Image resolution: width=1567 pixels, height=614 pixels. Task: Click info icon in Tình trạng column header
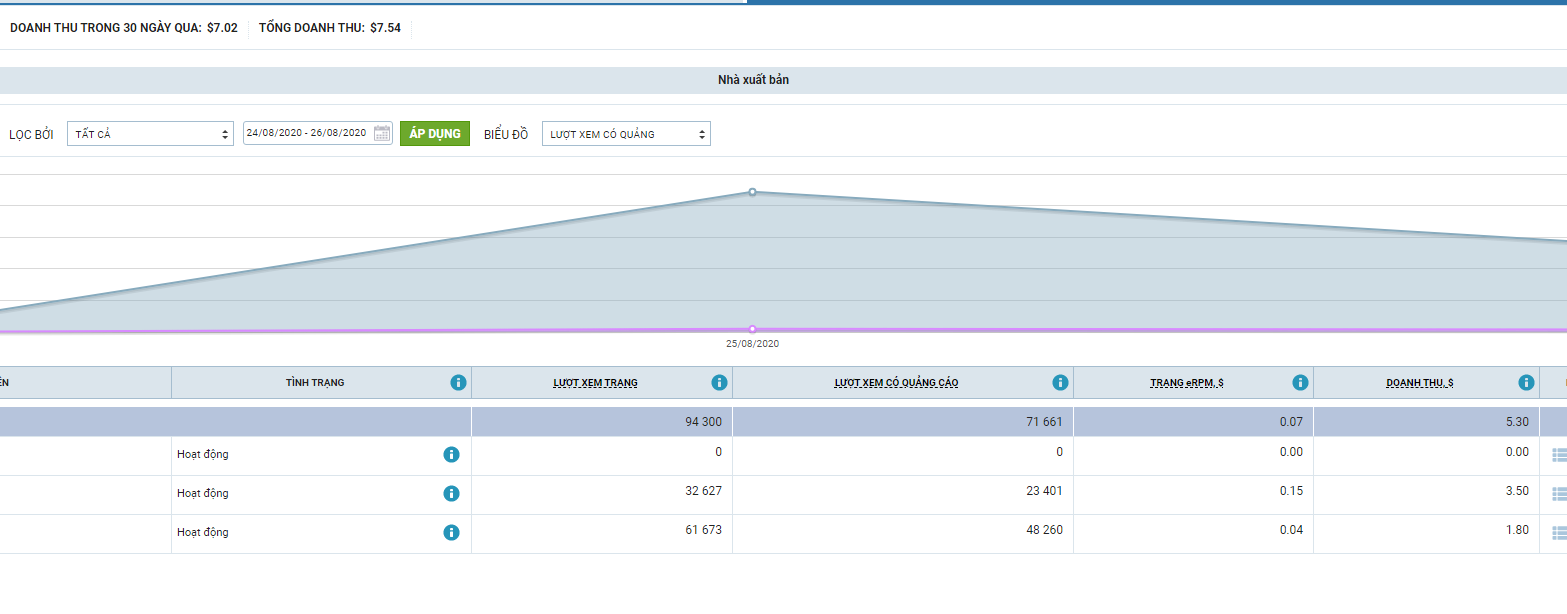pos(458,383)
